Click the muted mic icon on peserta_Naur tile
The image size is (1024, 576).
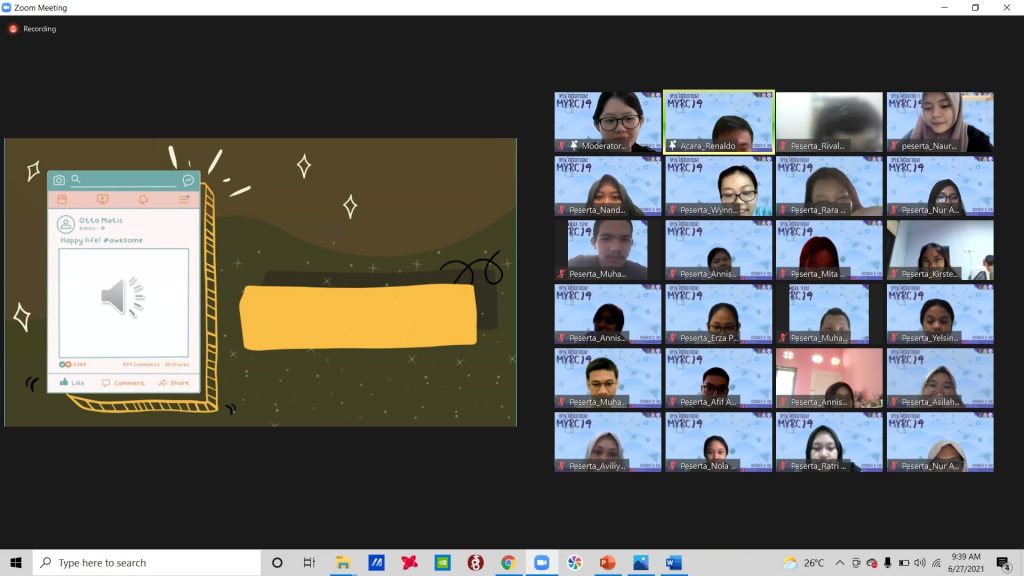click(x=894, y=146)
